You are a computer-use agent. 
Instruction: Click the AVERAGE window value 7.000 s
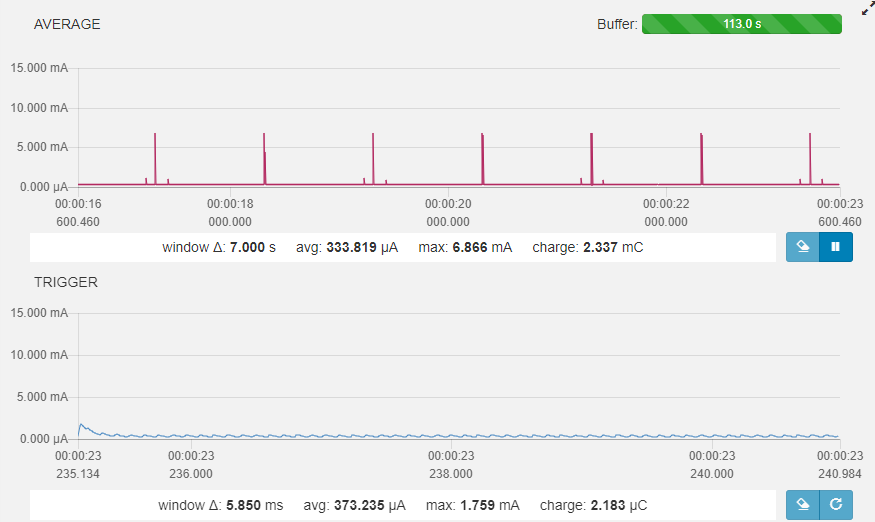click(x=247, y=247)
